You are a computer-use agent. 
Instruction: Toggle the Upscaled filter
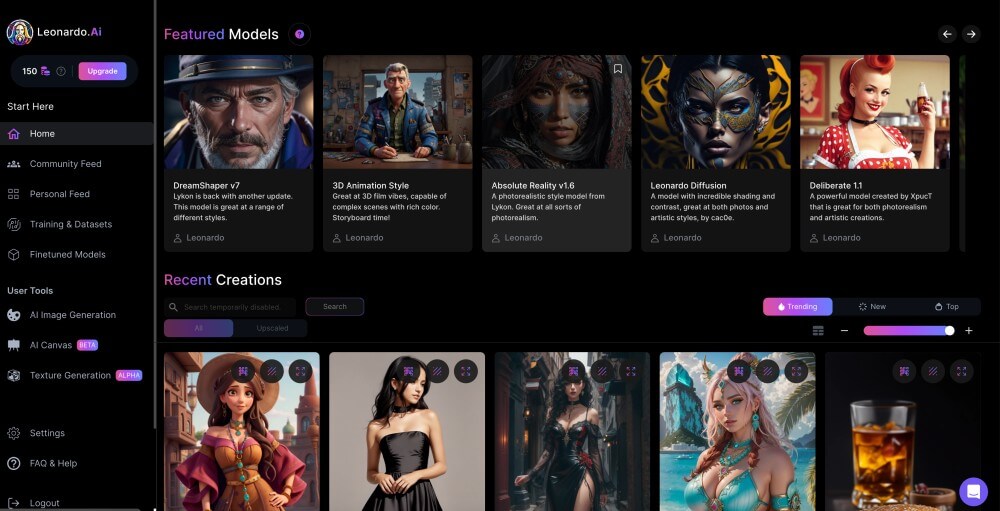(271, 328)
